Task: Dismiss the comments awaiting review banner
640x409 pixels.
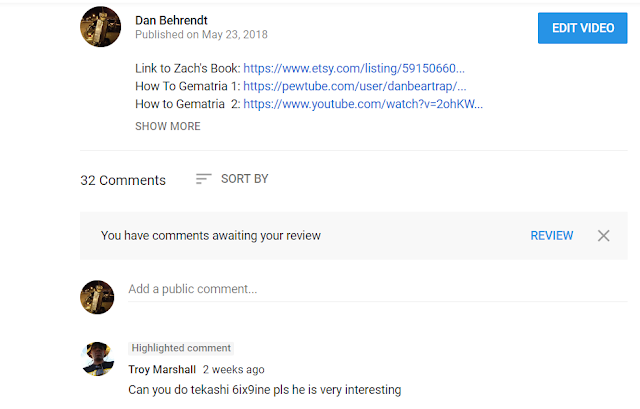Action: coord(603,236)
